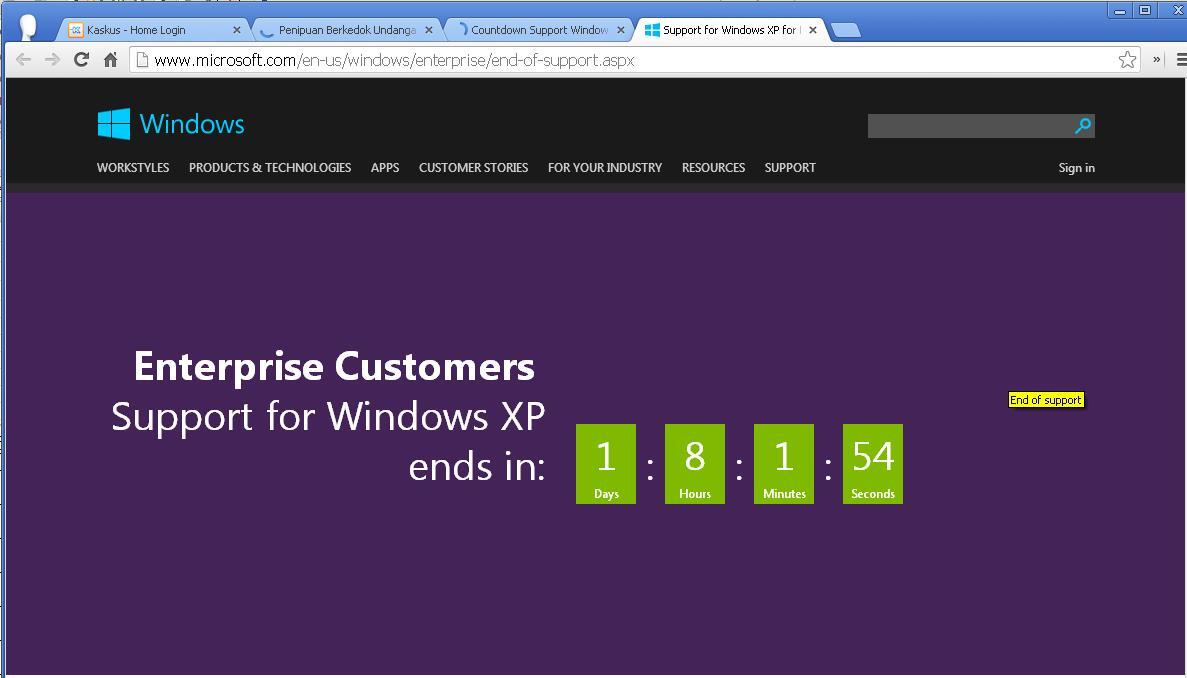The image size is (1187, 678).
Task: Click the Windows wordmark link
Action: [192, 124]
